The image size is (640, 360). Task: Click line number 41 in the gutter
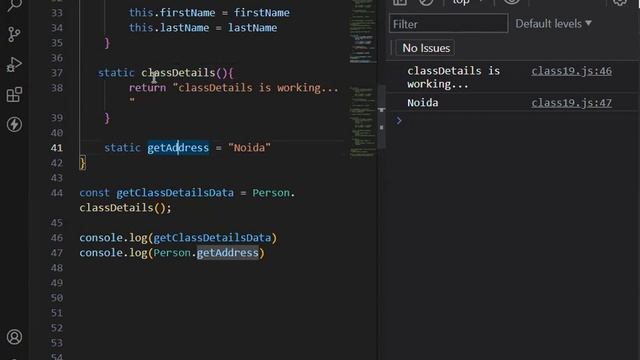tap(57, 148)
